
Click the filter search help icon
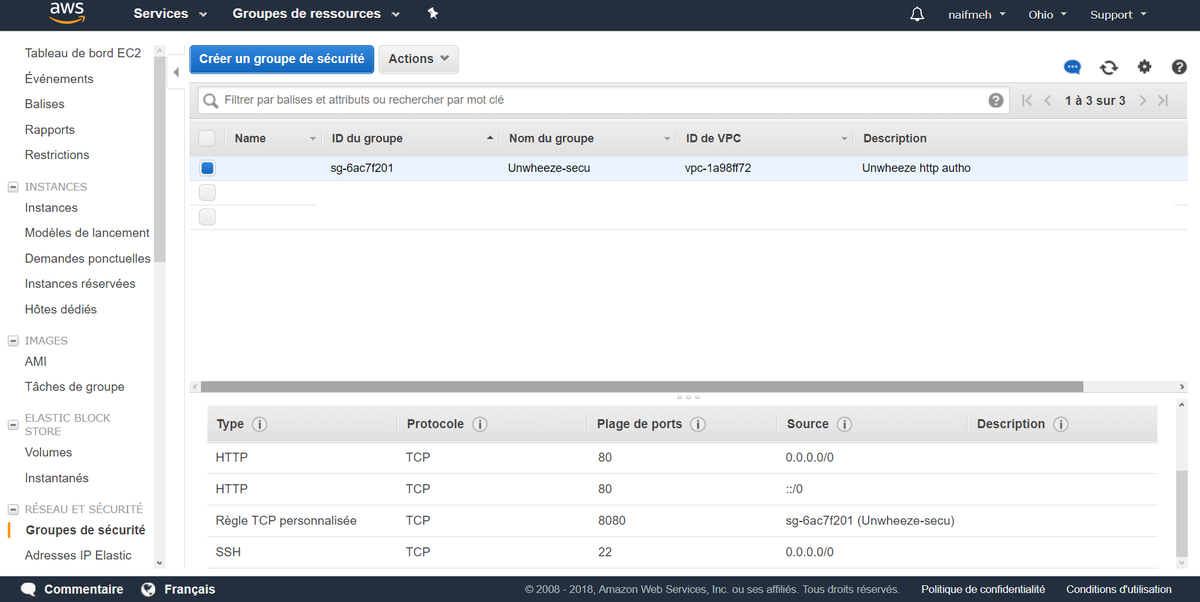click(995, 101)
